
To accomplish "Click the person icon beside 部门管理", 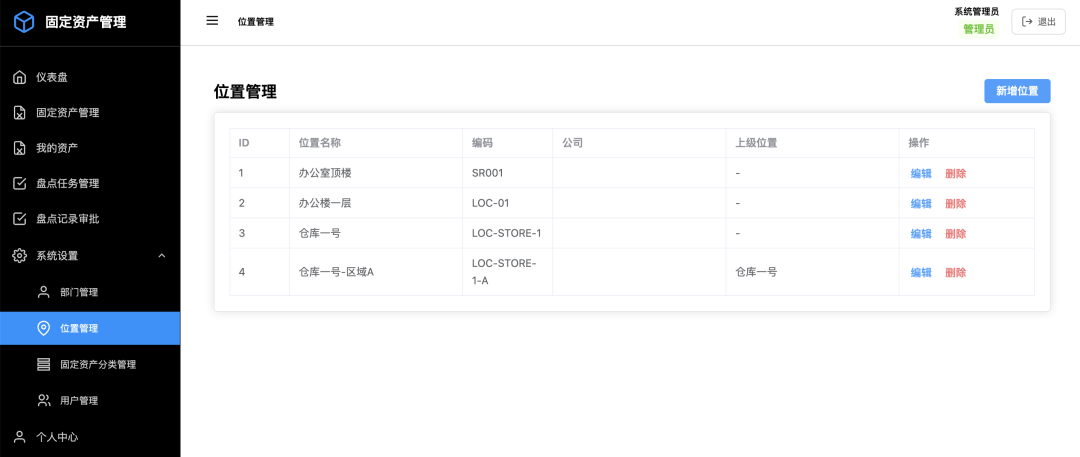I will tap(43, 292).
